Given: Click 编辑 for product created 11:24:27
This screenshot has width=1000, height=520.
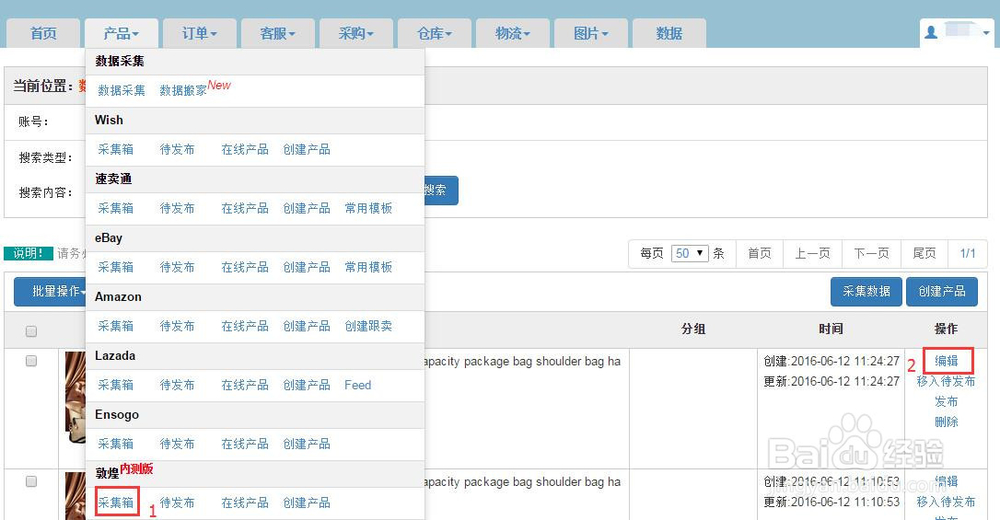Looking at the screenshot, I should pyautogui.click(x=946, y=361).
